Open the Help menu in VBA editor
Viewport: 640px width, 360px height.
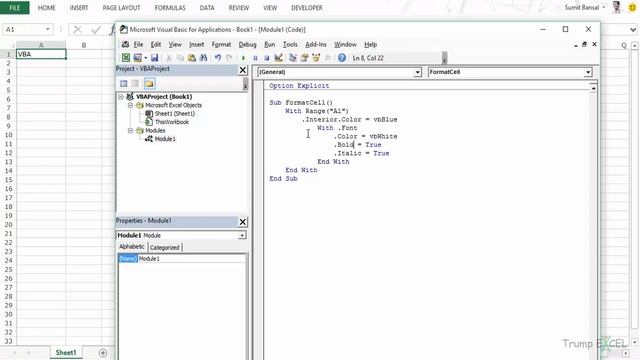(371, 44)
